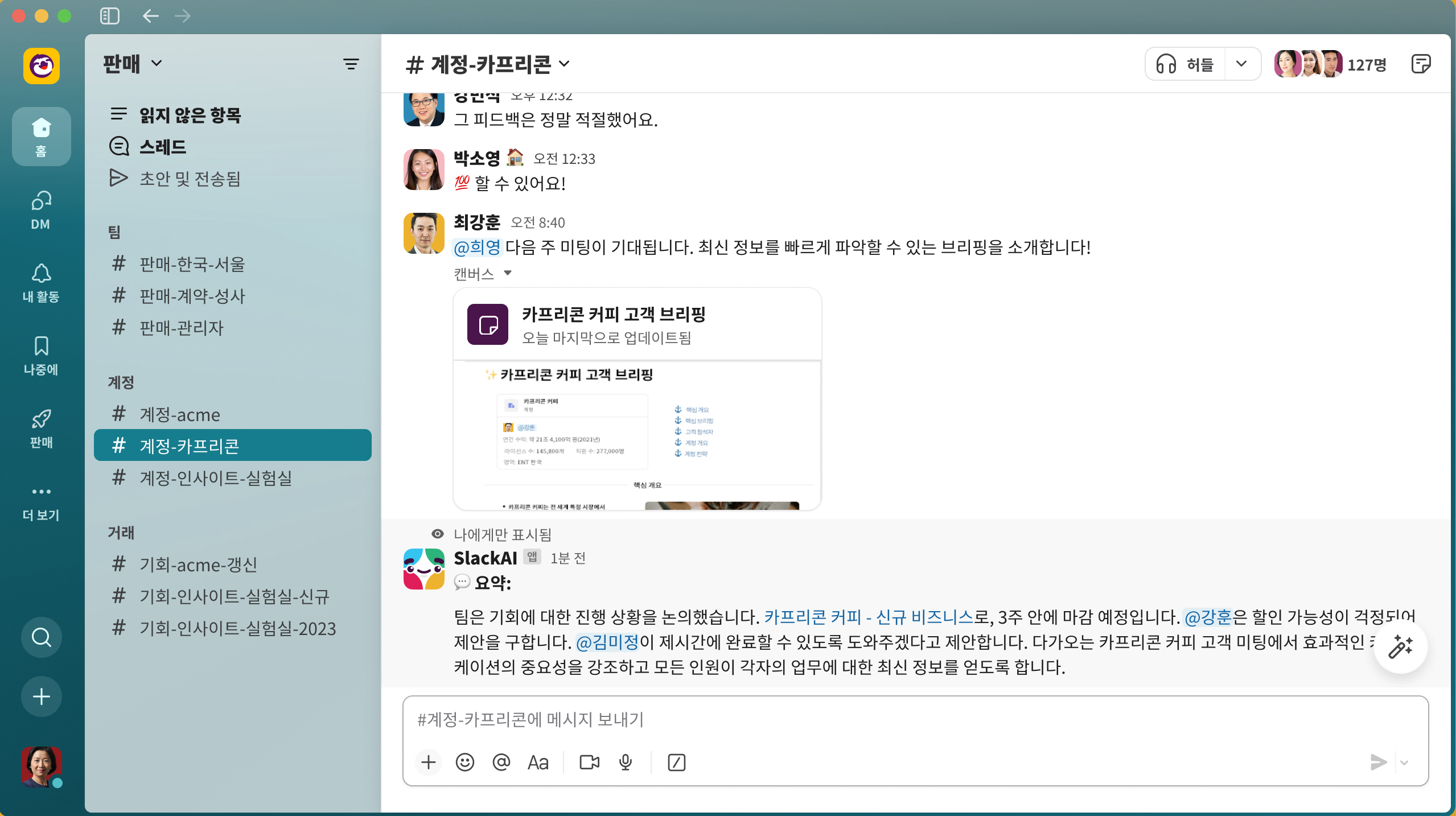
Task: Open the video clip icon in composer
Action: pyautogui.click(x=588, y=763)
